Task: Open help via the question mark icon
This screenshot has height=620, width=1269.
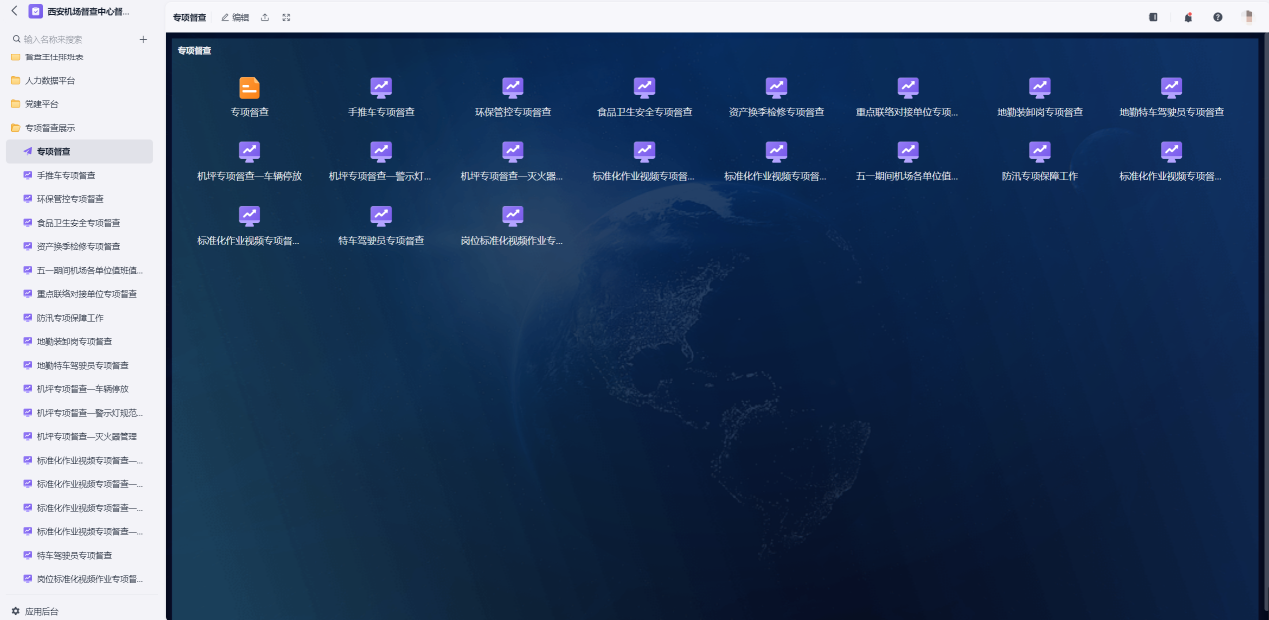Action: pos(1218,17)
